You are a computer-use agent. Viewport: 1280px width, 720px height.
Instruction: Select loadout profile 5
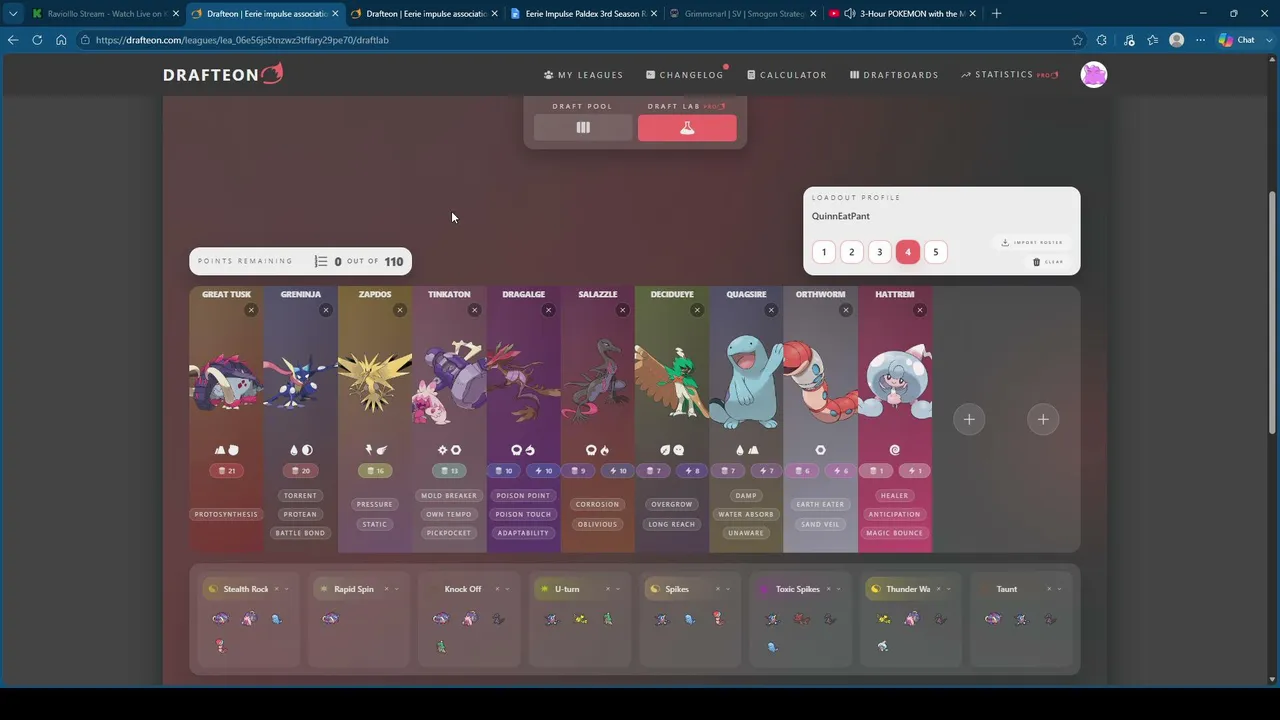(x=936, y=252)
